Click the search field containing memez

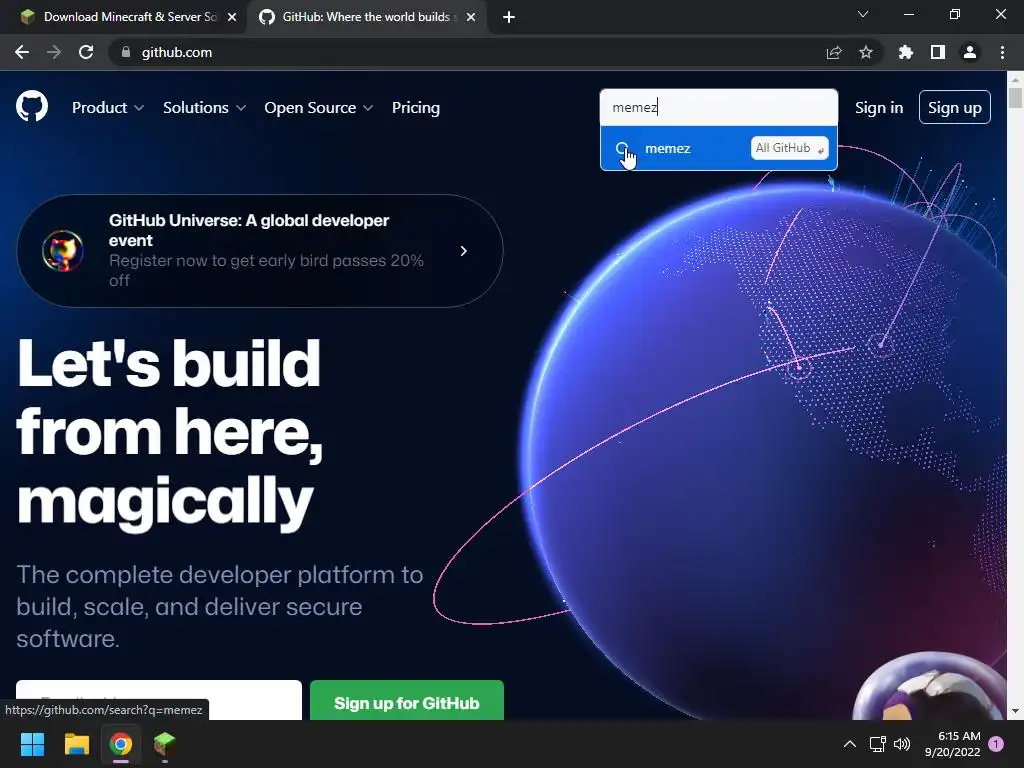(718, 107)
